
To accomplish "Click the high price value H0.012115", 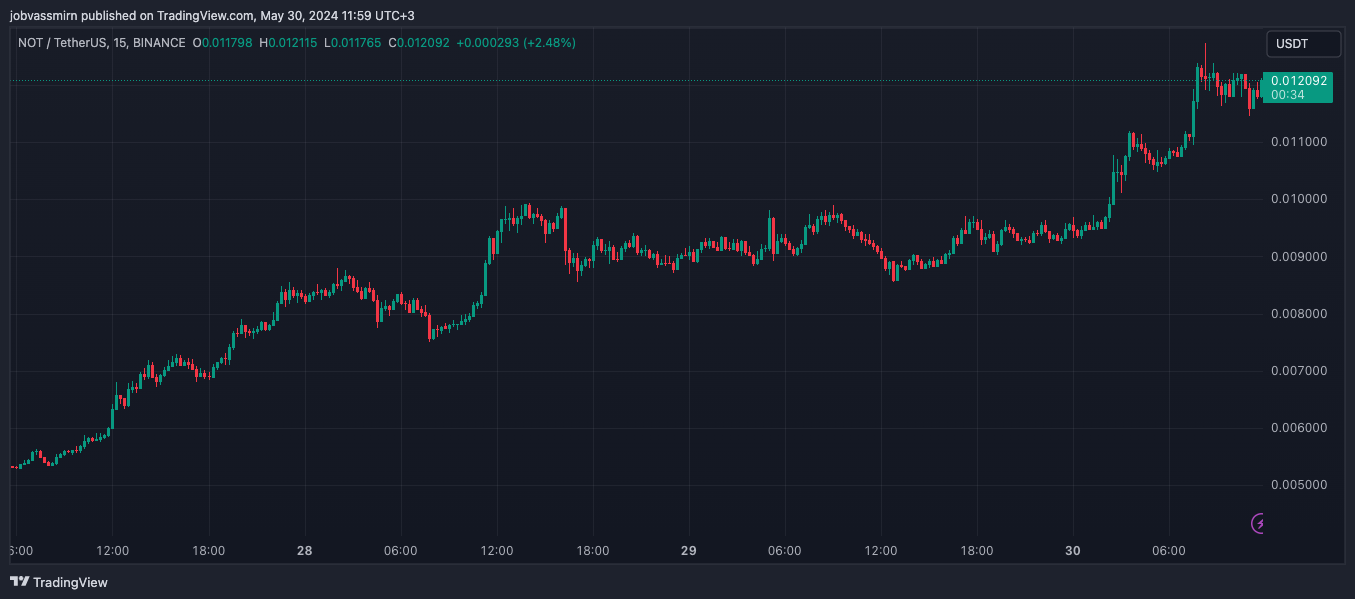I will 288,43.
